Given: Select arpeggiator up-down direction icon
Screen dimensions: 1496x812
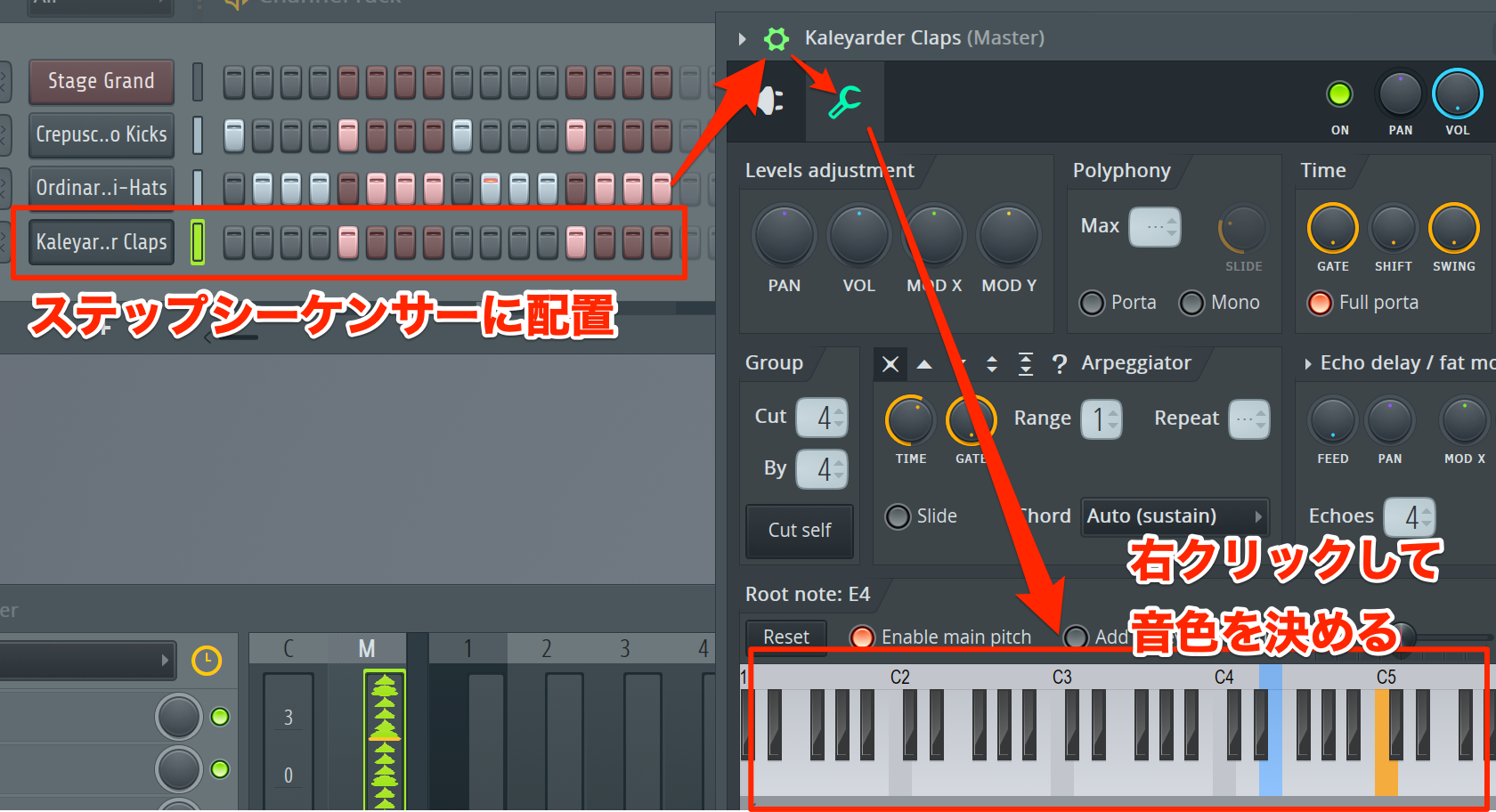Looking at the screenshot, I should (992, 364).
